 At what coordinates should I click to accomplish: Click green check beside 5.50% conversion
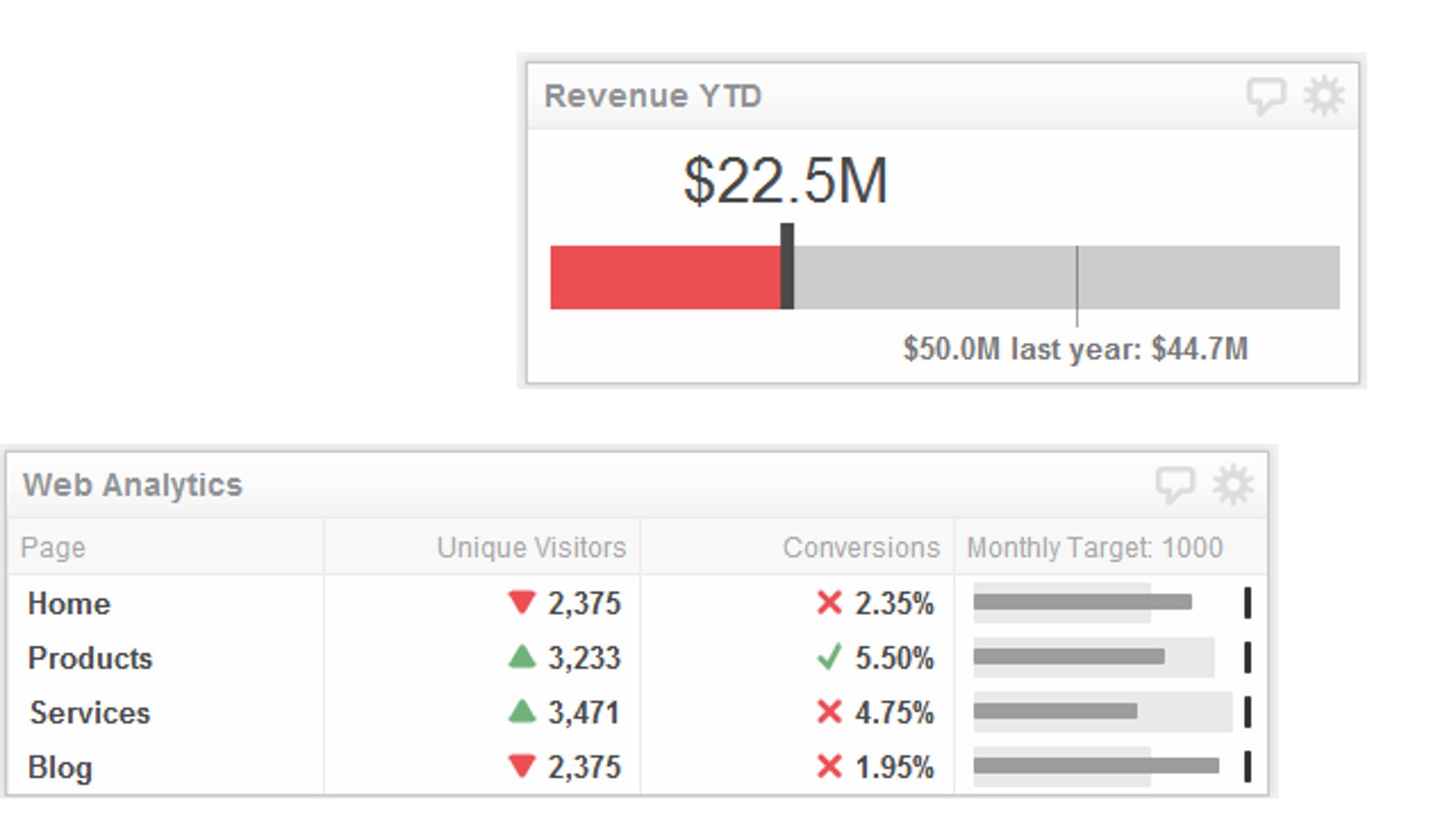[x=830, y=657]
